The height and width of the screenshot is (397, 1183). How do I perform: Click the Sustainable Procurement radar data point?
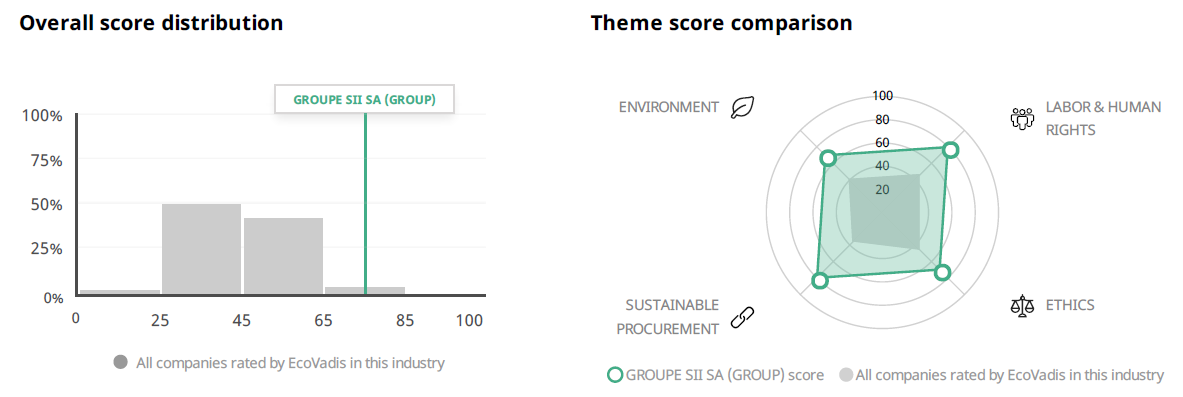click(820, 281)
